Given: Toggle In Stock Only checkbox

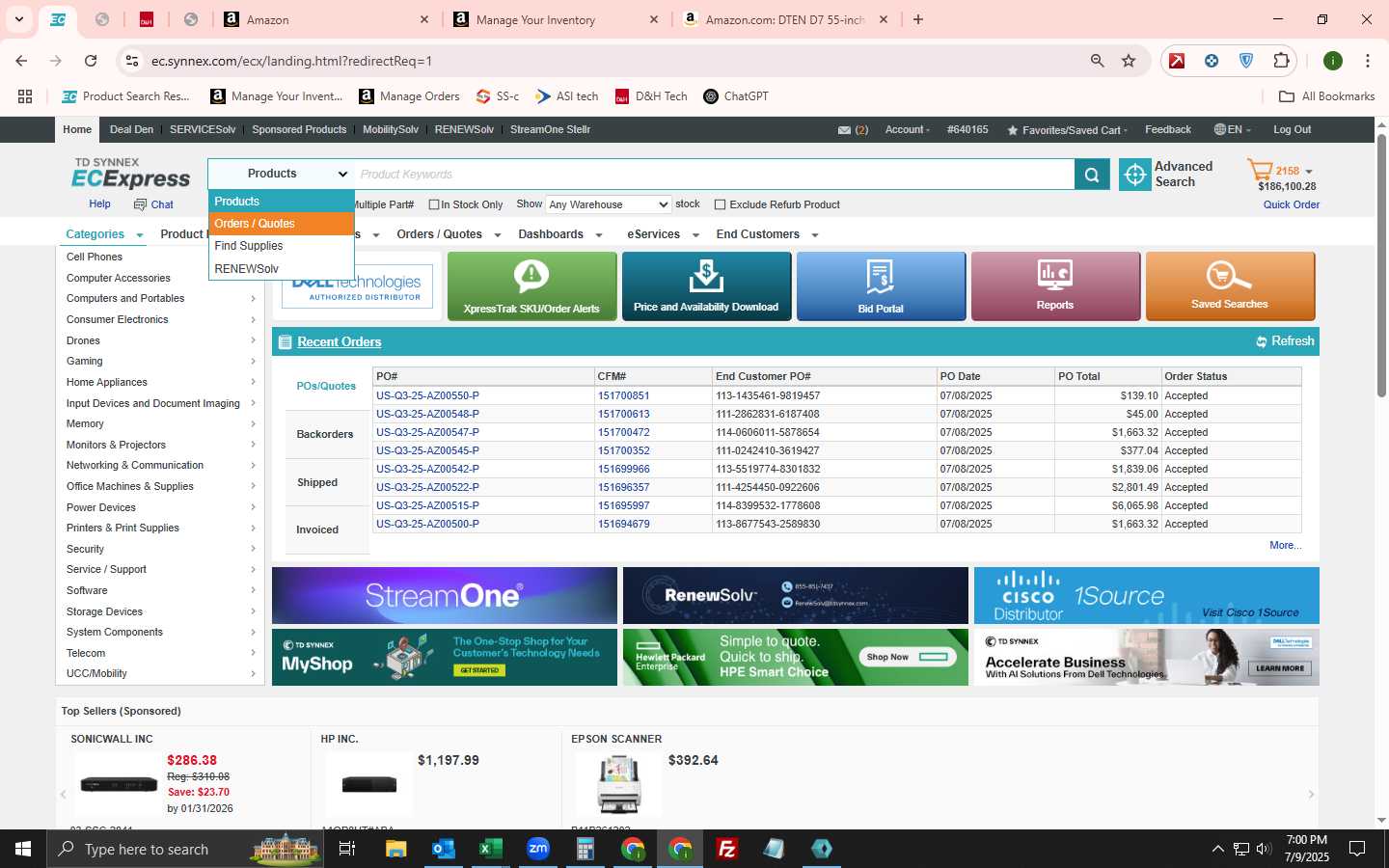Looking at the screenshot, I should [434, 204].
